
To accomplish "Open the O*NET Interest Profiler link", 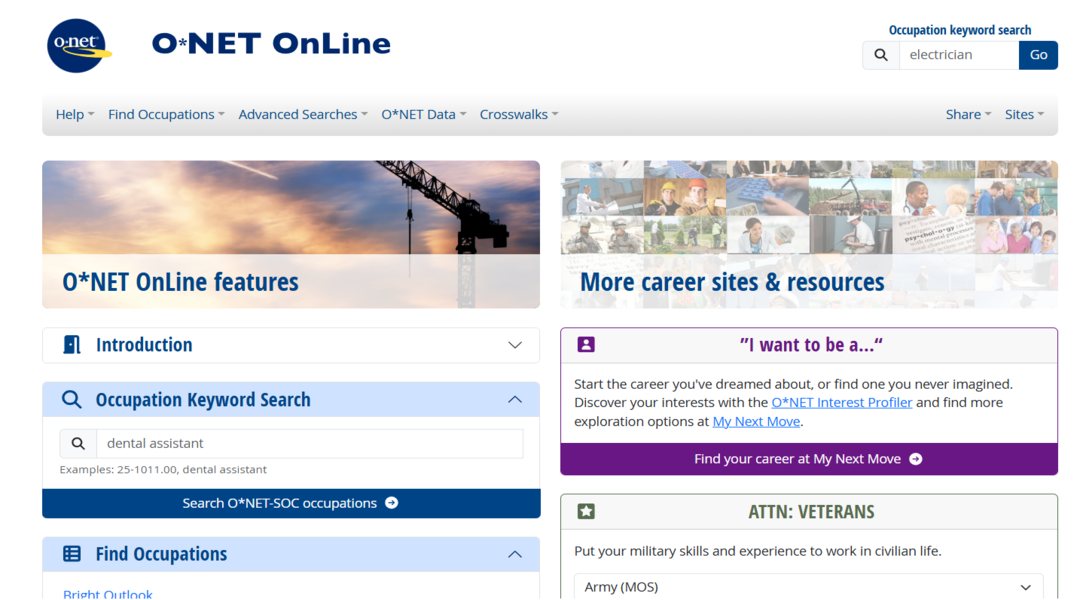I will click(x=841, y=403).
